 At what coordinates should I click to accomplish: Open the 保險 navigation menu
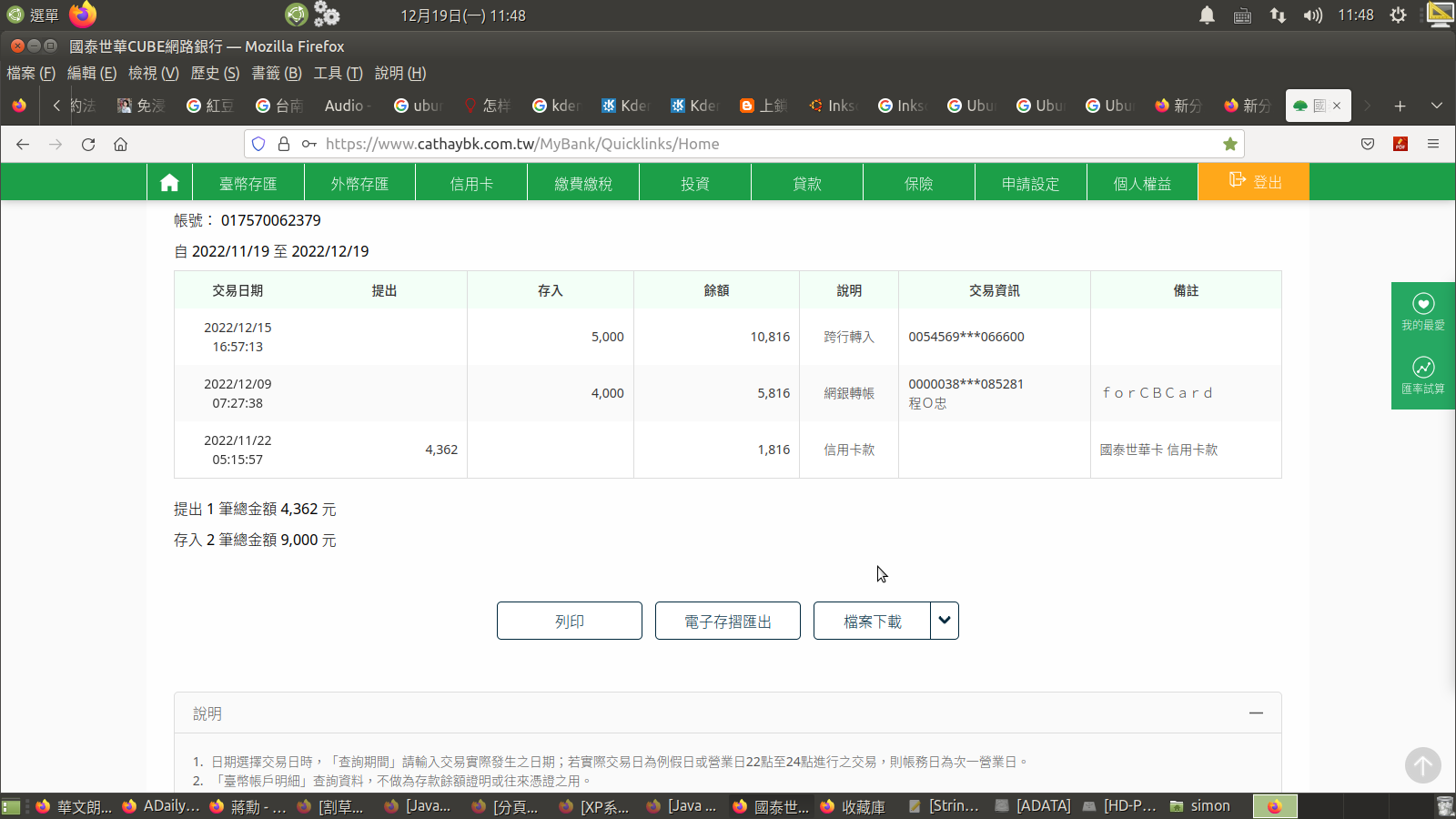(x=919, y=183)
